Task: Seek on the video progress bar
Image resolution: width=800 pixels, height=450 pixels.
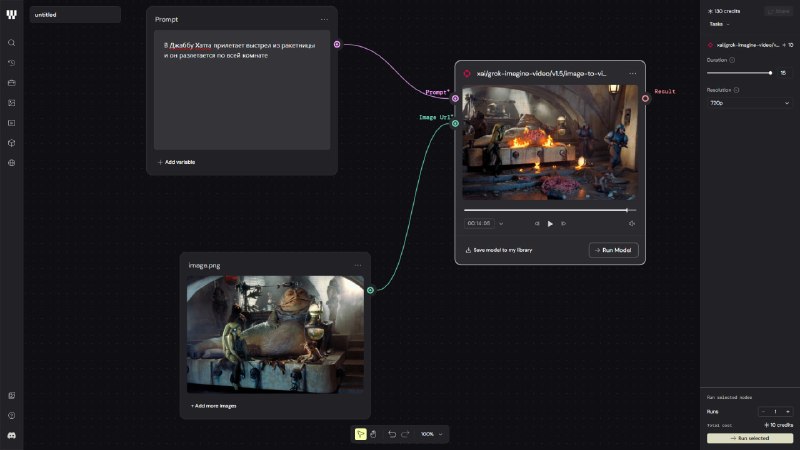Action: point(550,210)
